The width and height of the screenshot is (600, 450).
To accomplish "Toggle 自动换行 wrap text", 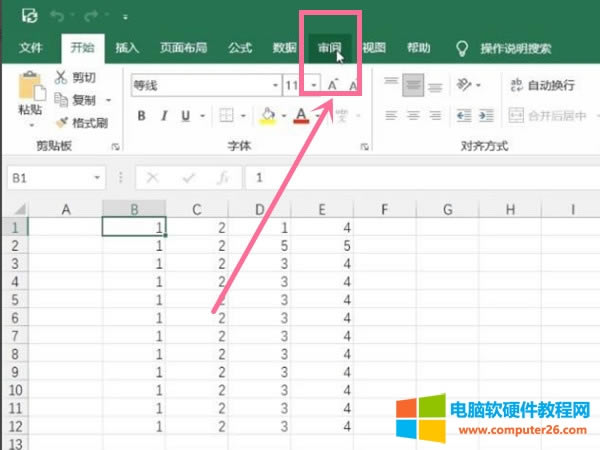I will click(543, 85).
